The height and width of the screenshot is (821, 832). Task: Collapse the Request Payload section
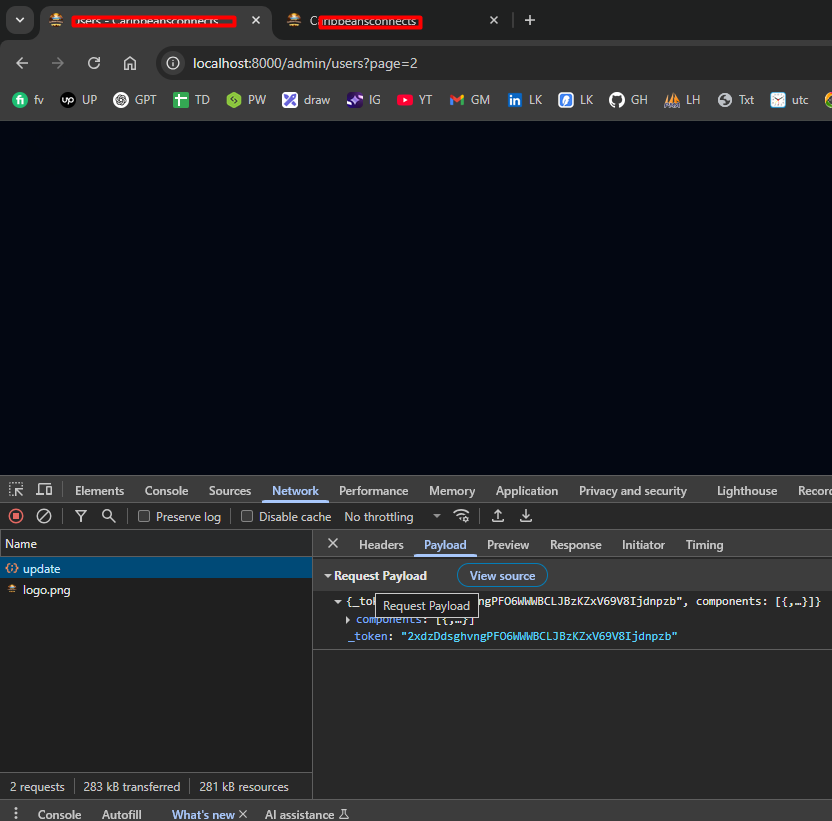[327, 576]
